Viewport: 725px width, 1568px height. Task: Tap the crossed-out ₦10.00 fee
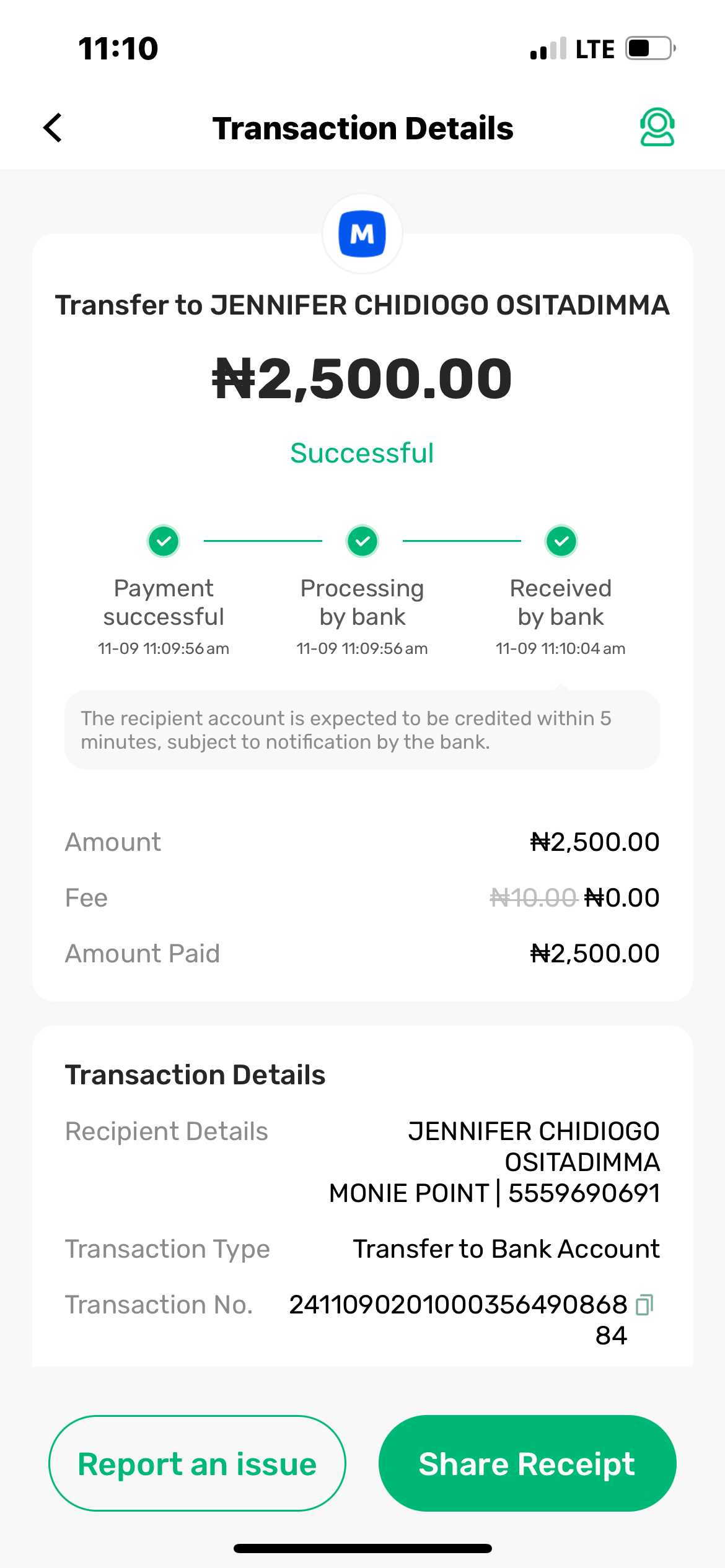click(533, 898)
